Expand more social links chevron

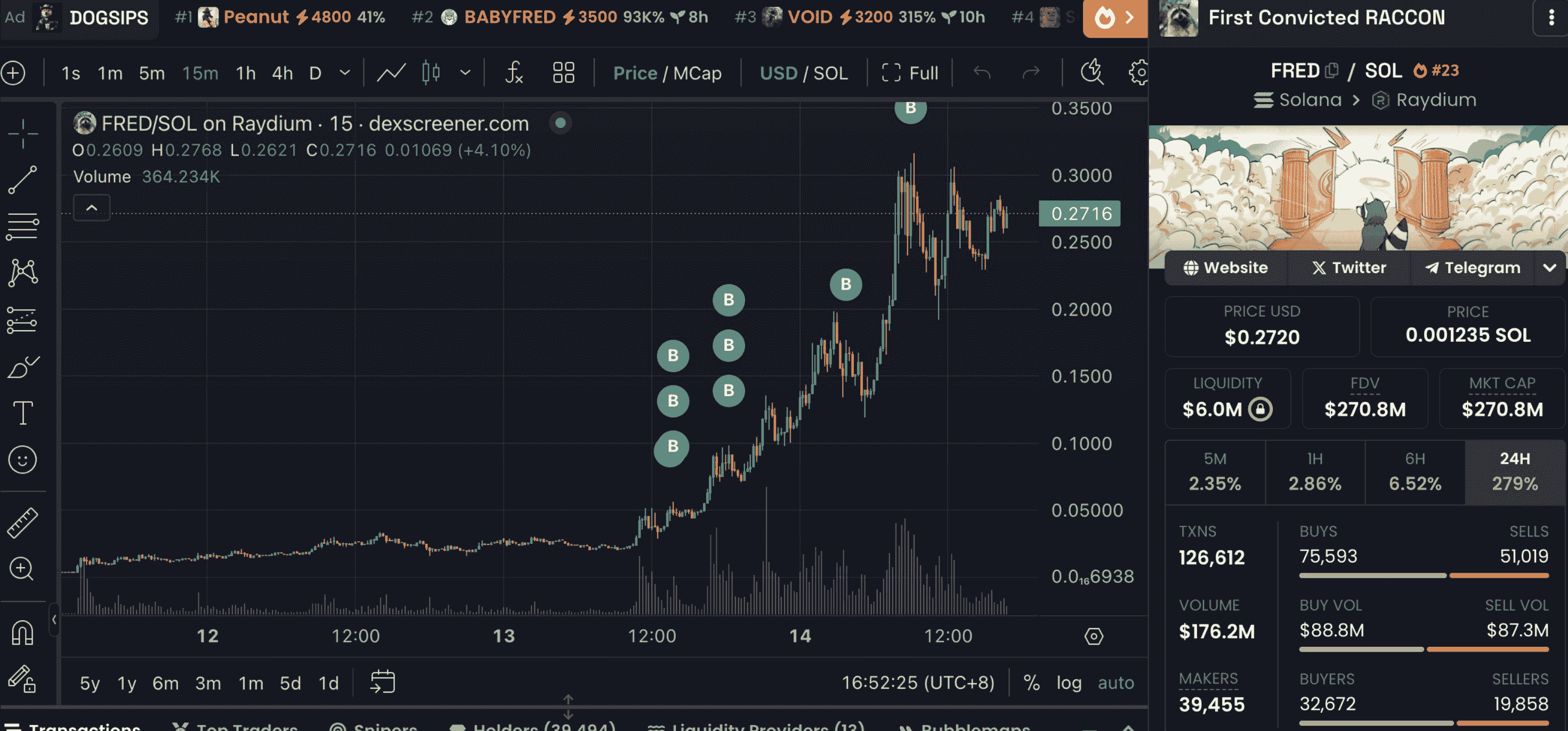[1550, 268]
